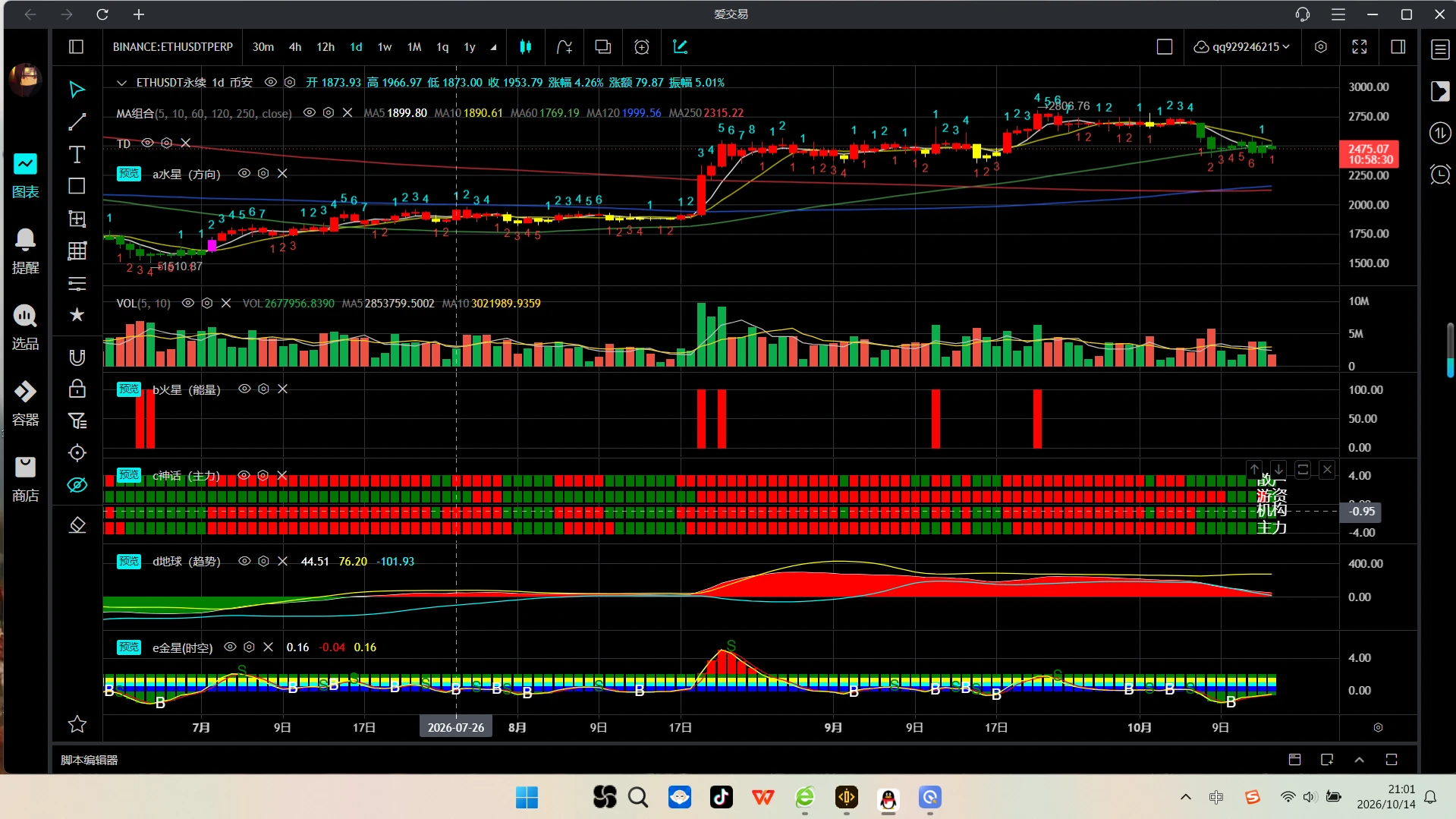Open the candlestick chart style picker
This screenshot has width=1456, height=819.
coord(525,47)
